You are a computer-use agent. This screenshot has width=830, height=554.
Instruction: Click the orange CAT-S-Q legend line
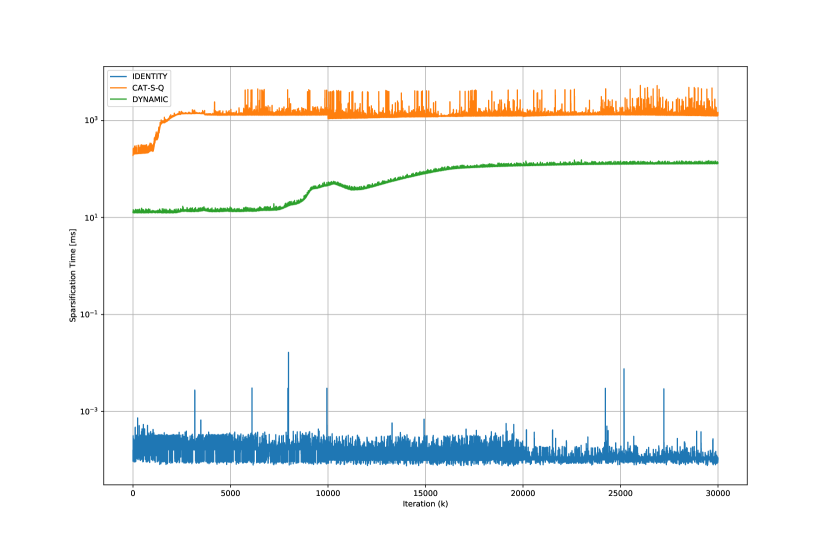pyautogui.click(x=119, y=88)
